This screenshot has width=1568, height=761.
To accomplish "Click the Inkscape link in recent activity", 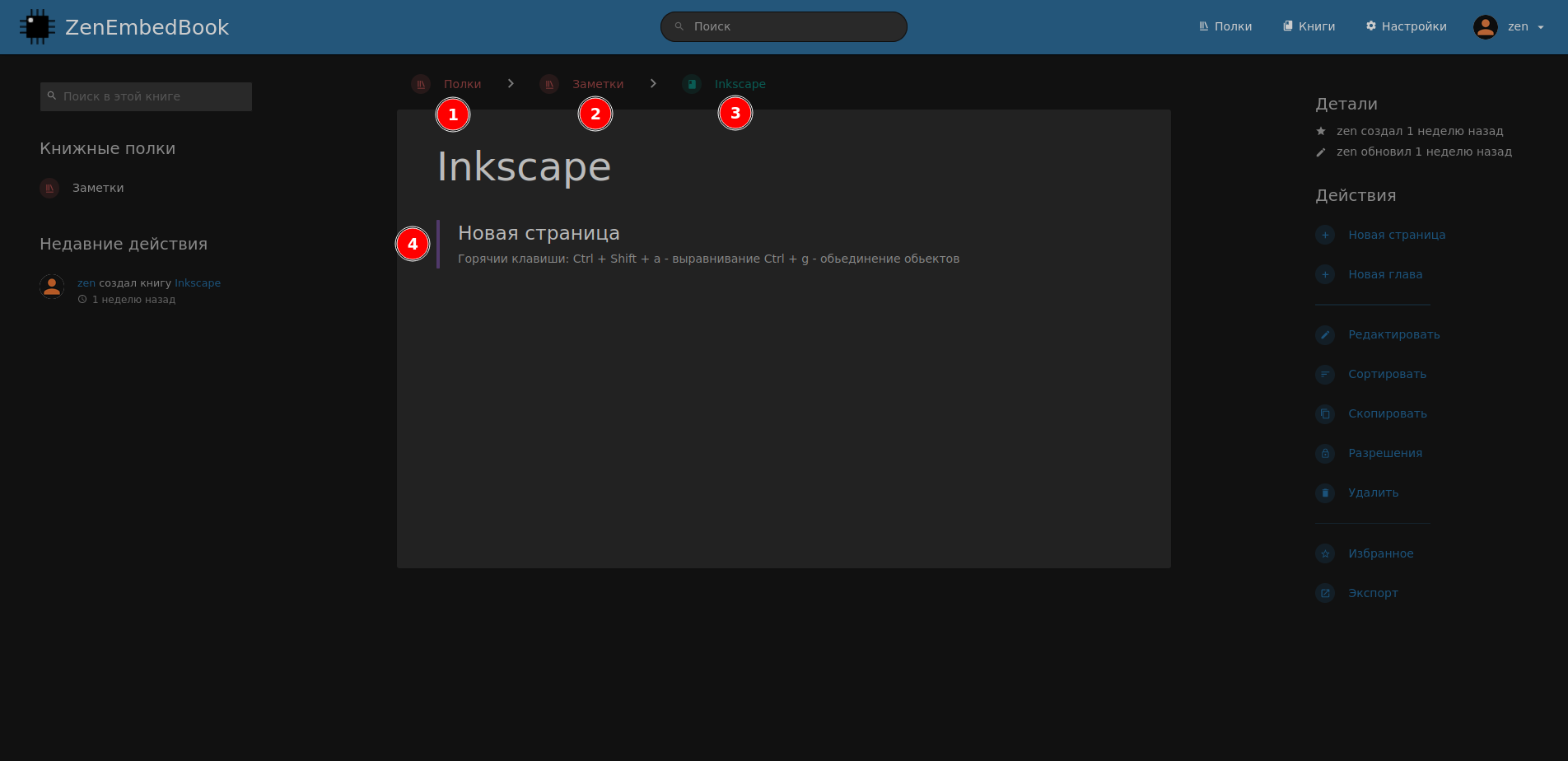I will [x=198, y=283].
